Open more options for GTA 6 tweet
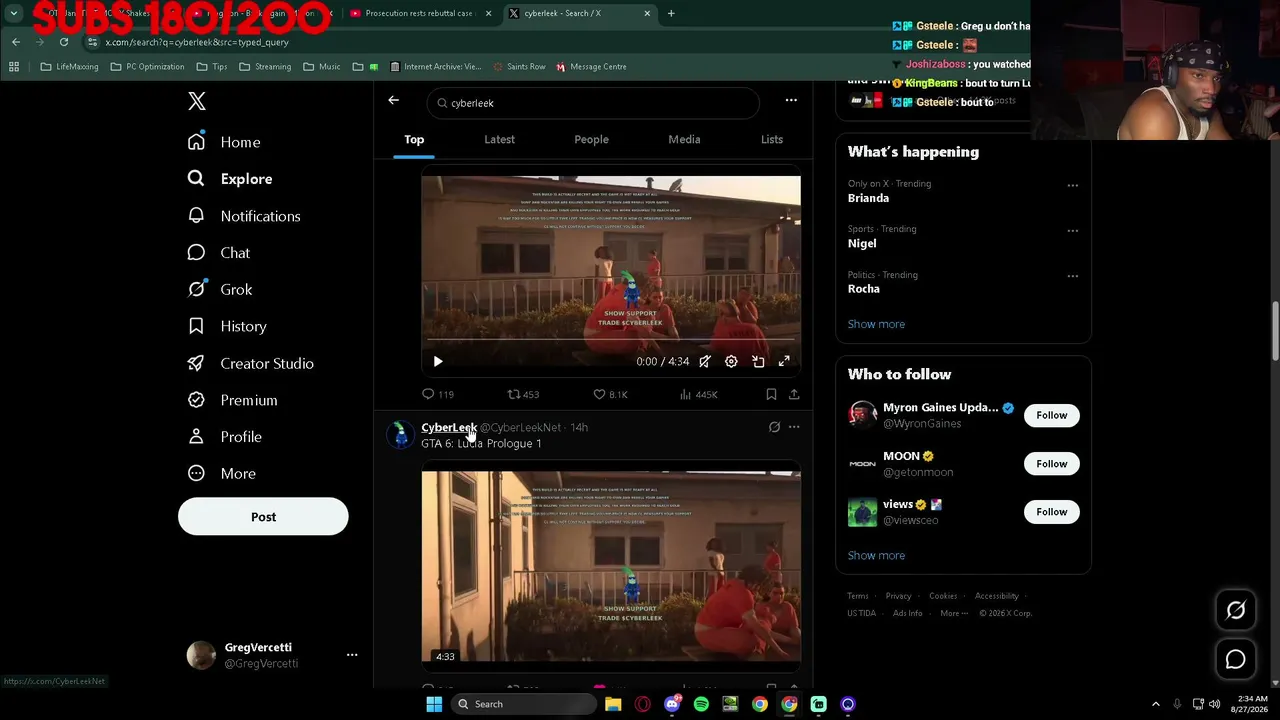The width and height of the screenshot is (1280, 720). [794, 427]
